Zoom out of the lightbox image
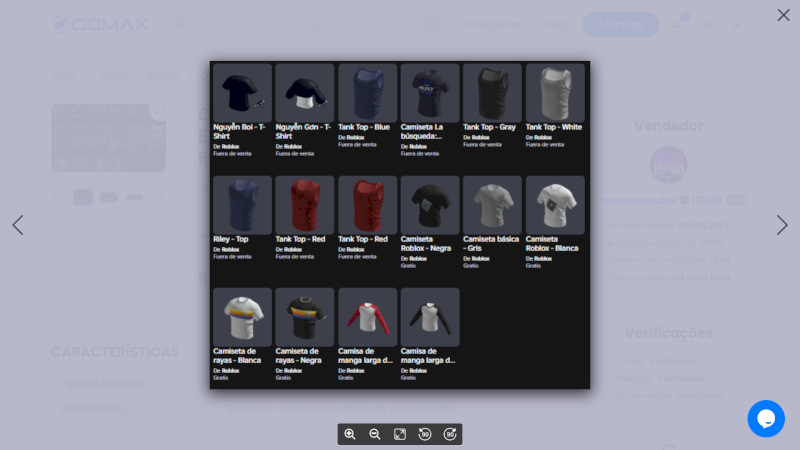This screenshot has width=800, height=450. 375,434
